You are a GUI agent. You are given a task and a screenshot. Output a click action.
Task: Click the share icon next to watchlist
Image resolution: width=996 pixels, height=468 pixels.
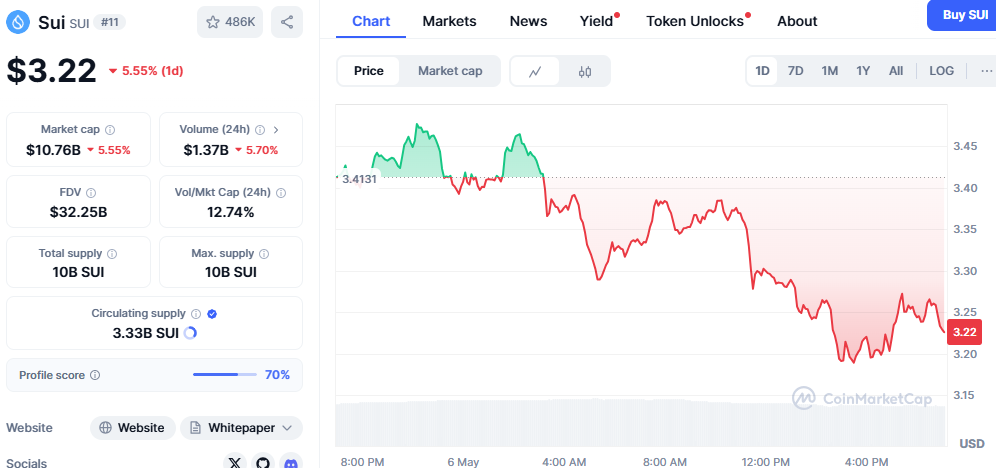(287, 21)
